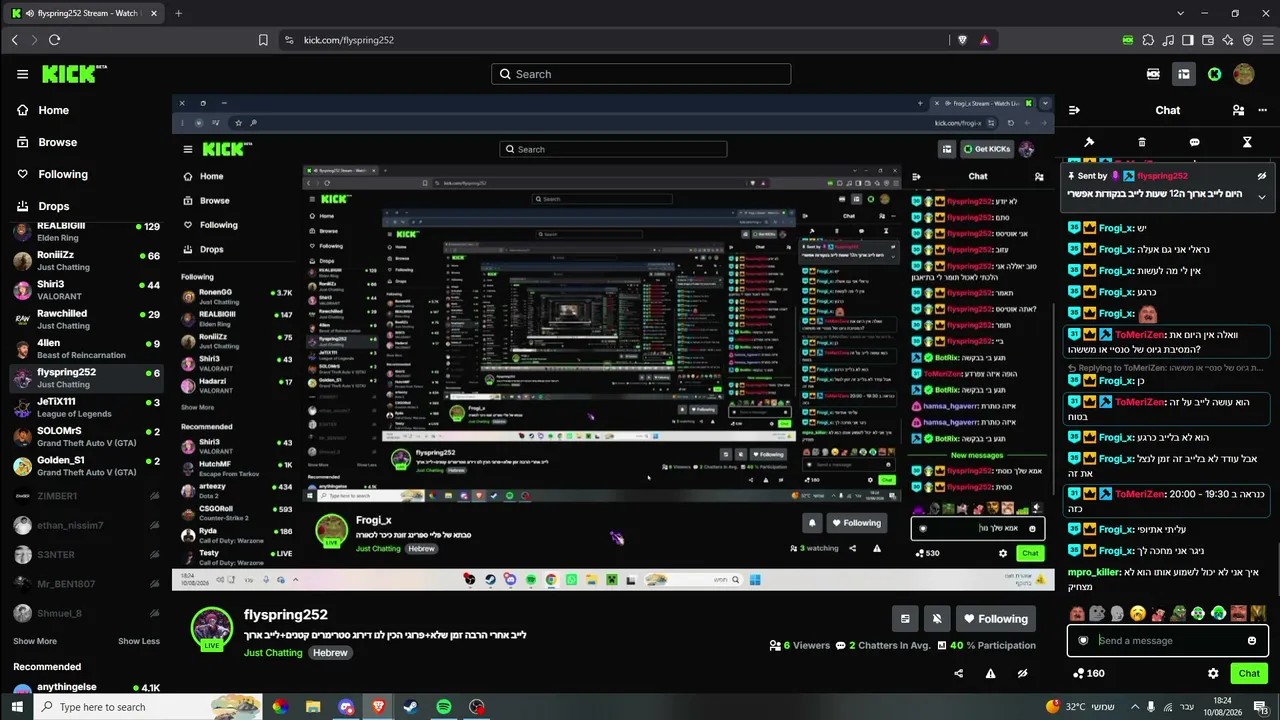The width and height of the screenshot is (1280, 720).
Task: Click the flyspring252 streamer avatar
Action: [212, 628]
